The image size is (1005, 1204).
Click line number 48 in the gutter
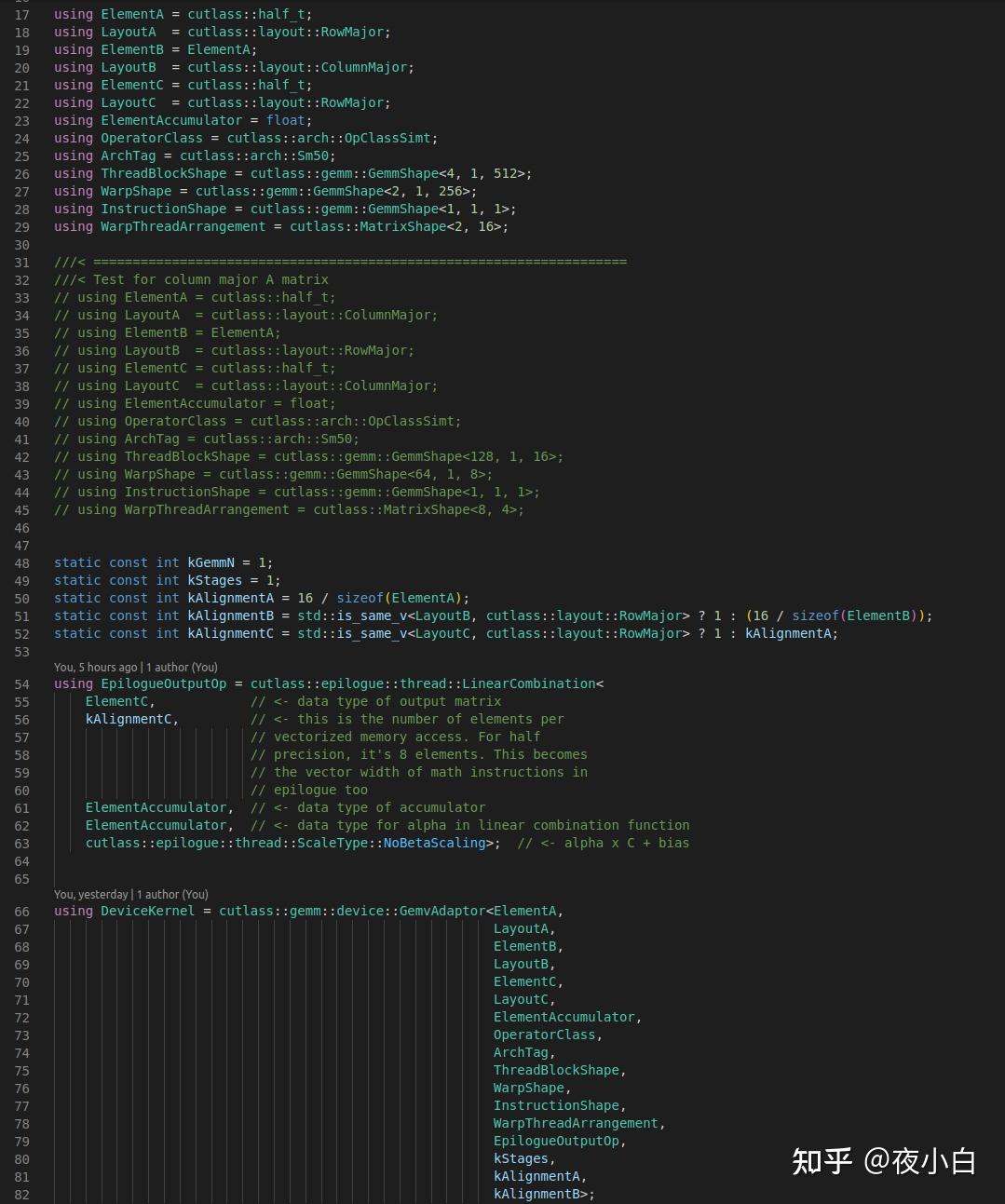pyautogui.click(x=22, y=562)
